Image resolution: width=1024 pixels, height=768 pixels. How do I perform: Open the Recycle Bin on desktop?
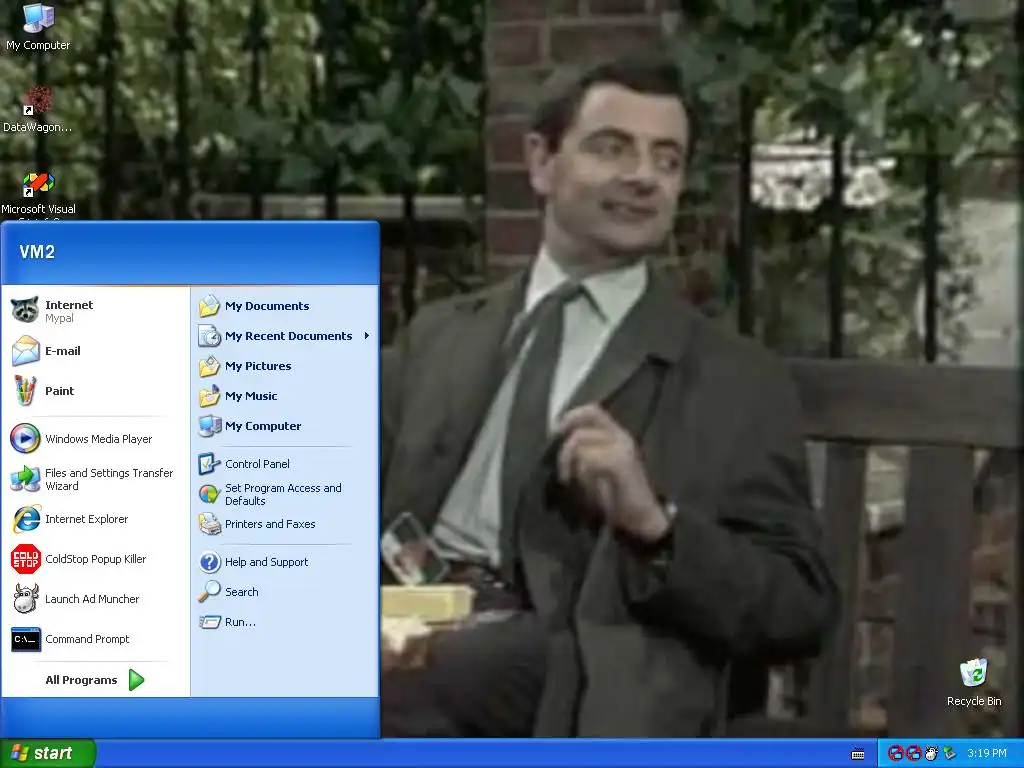click(x=974, y=682)
